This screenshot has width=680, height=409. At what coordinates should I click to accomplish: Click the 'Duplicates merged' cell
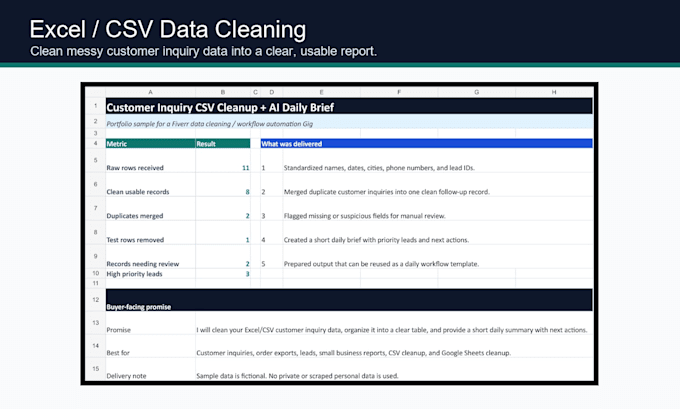[150, 209]
